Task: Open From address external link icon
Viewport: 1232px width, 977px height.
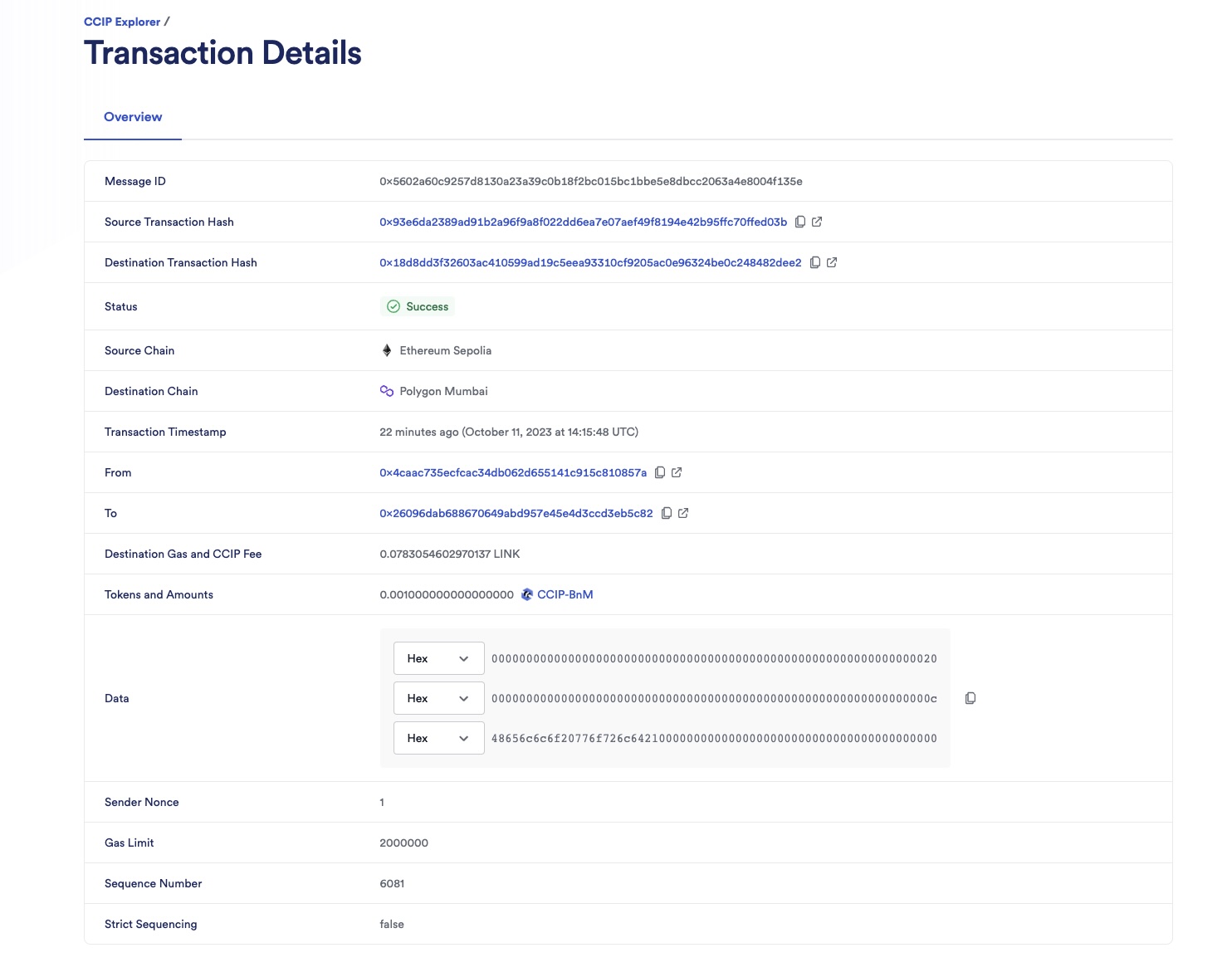Action: 677,472
